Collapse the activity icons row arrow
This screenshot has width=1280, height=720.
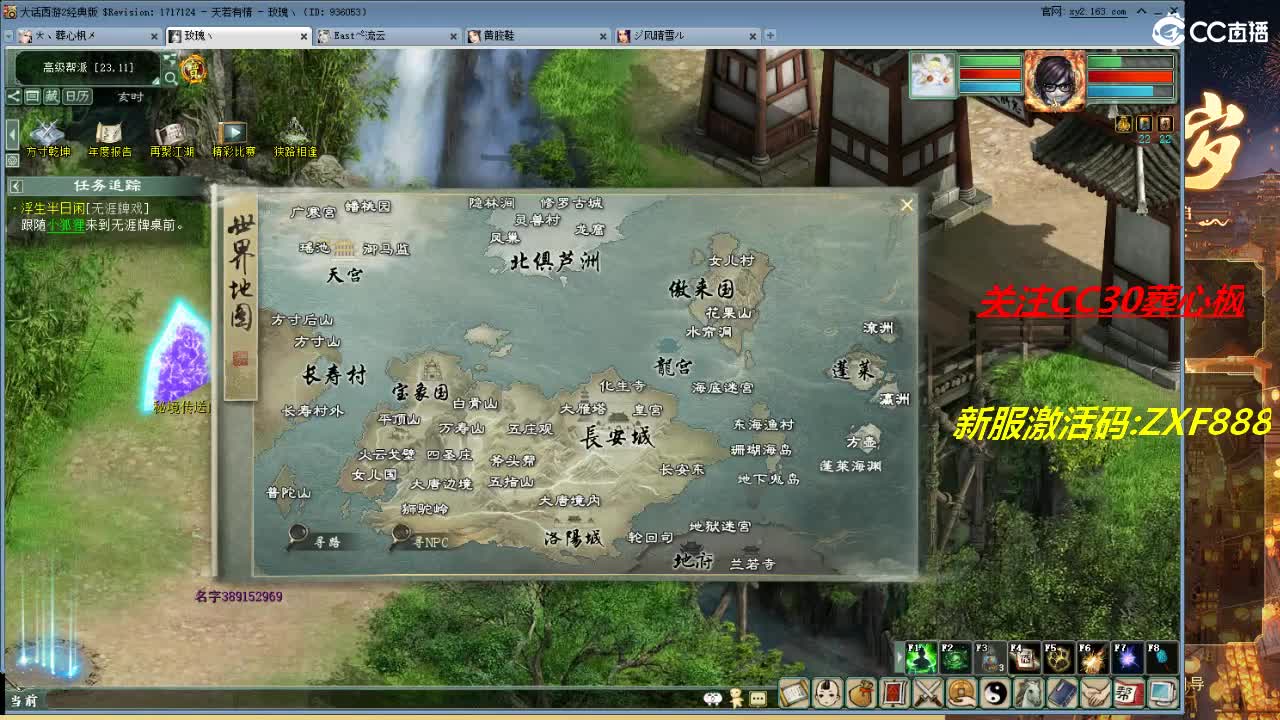(12, 135)
